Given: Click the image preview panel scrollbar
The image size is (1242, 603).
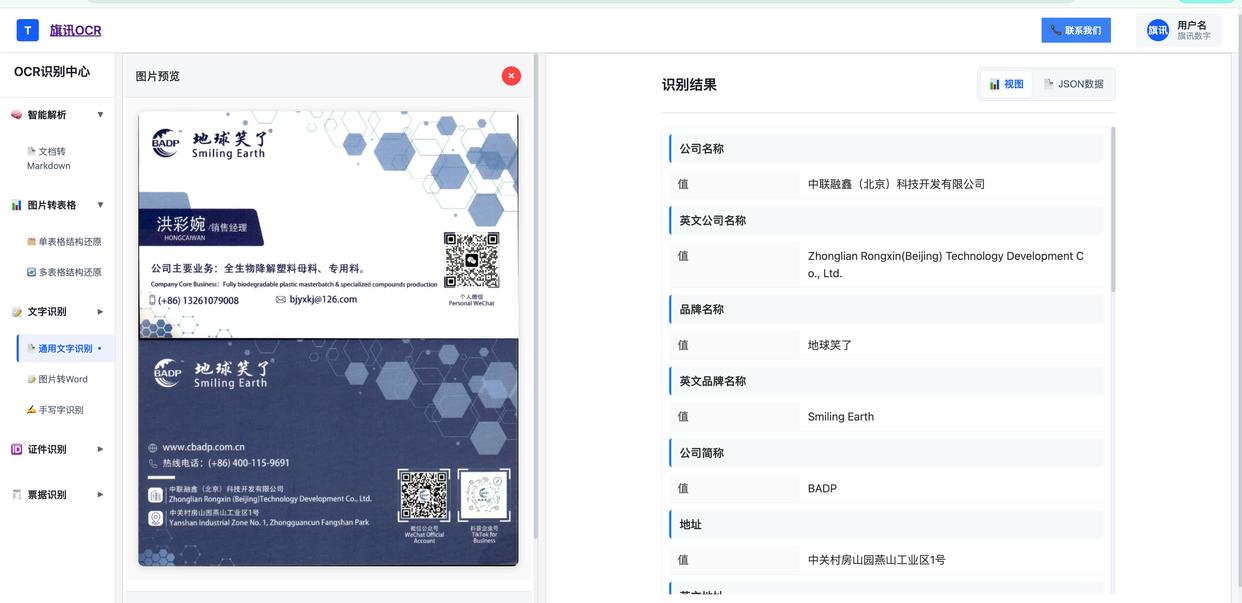Looking at the screenshot, I should (536, 296).
